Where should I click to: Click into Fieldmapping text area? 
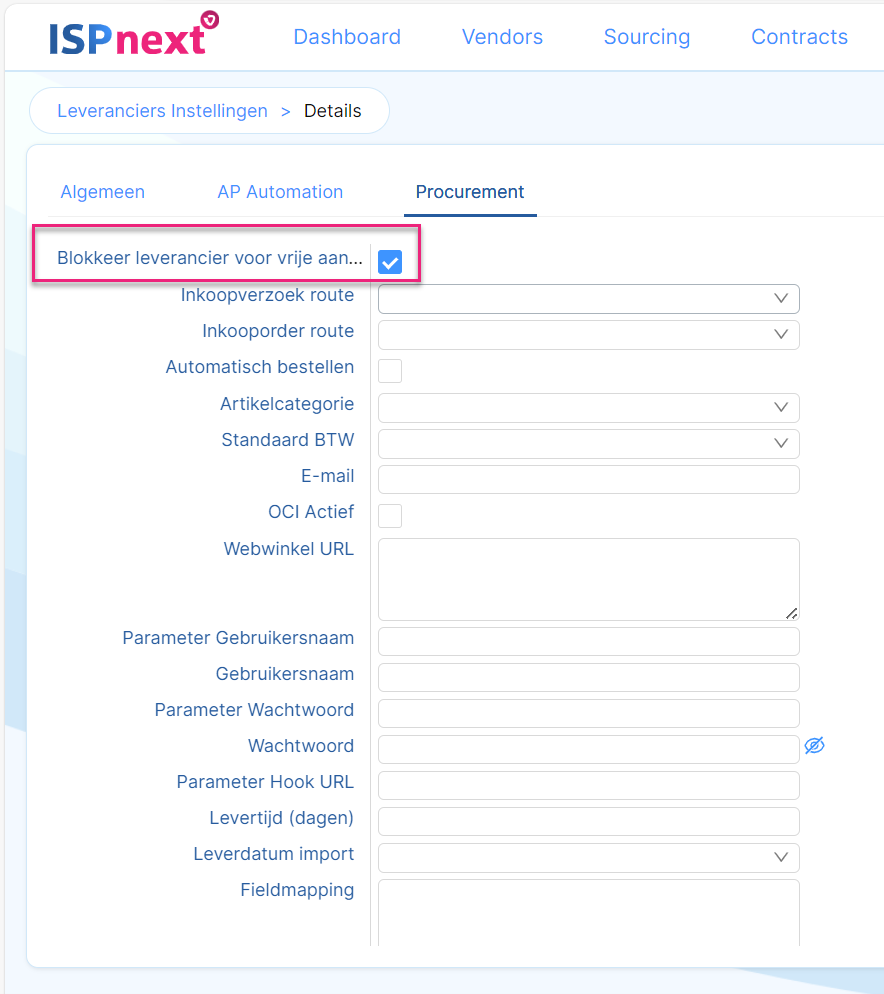point(588,913)
